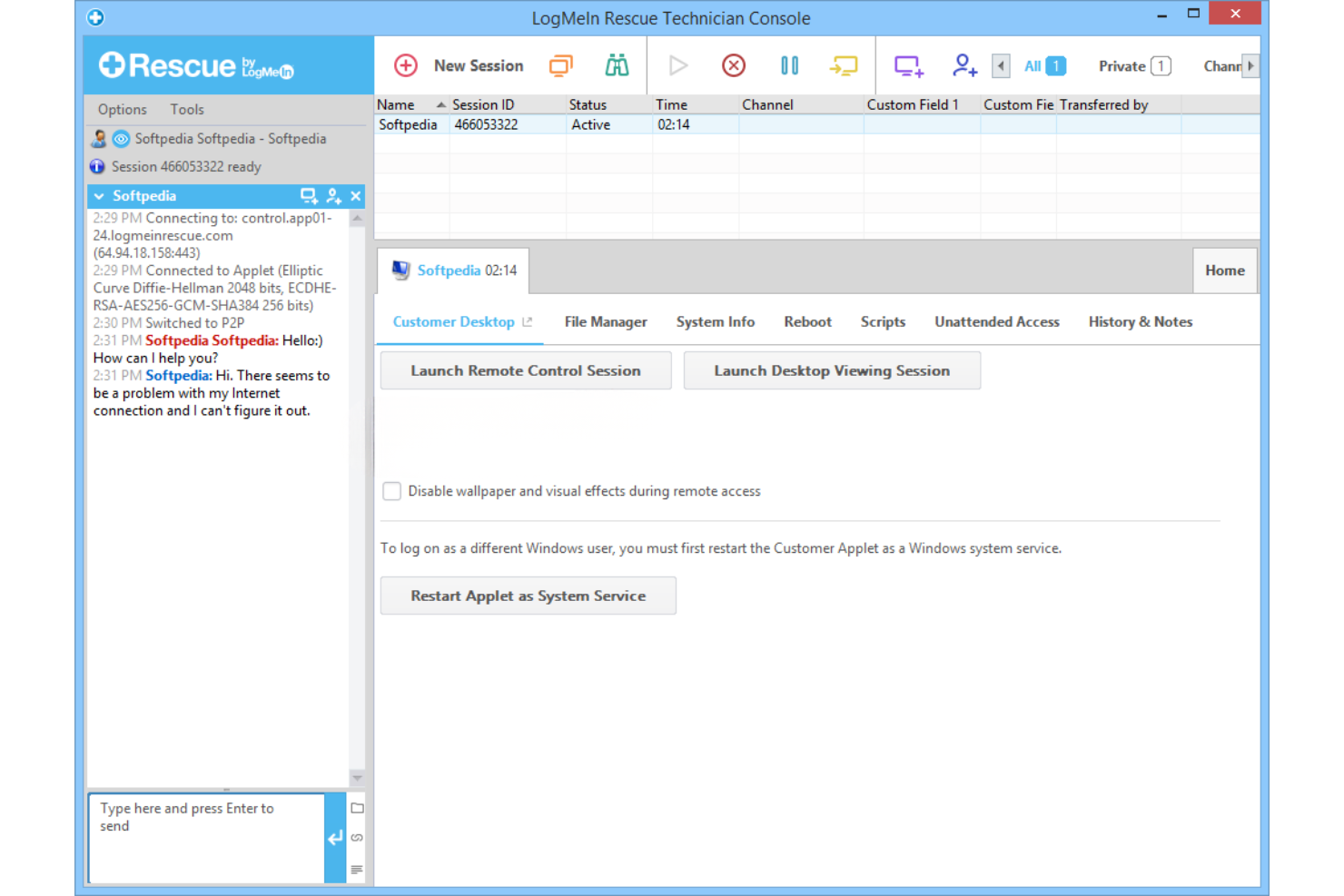Click the blue info icon beside Session ready
Image resolution: width=1344 pixels, height=896 pixels.
click(97, 166)
